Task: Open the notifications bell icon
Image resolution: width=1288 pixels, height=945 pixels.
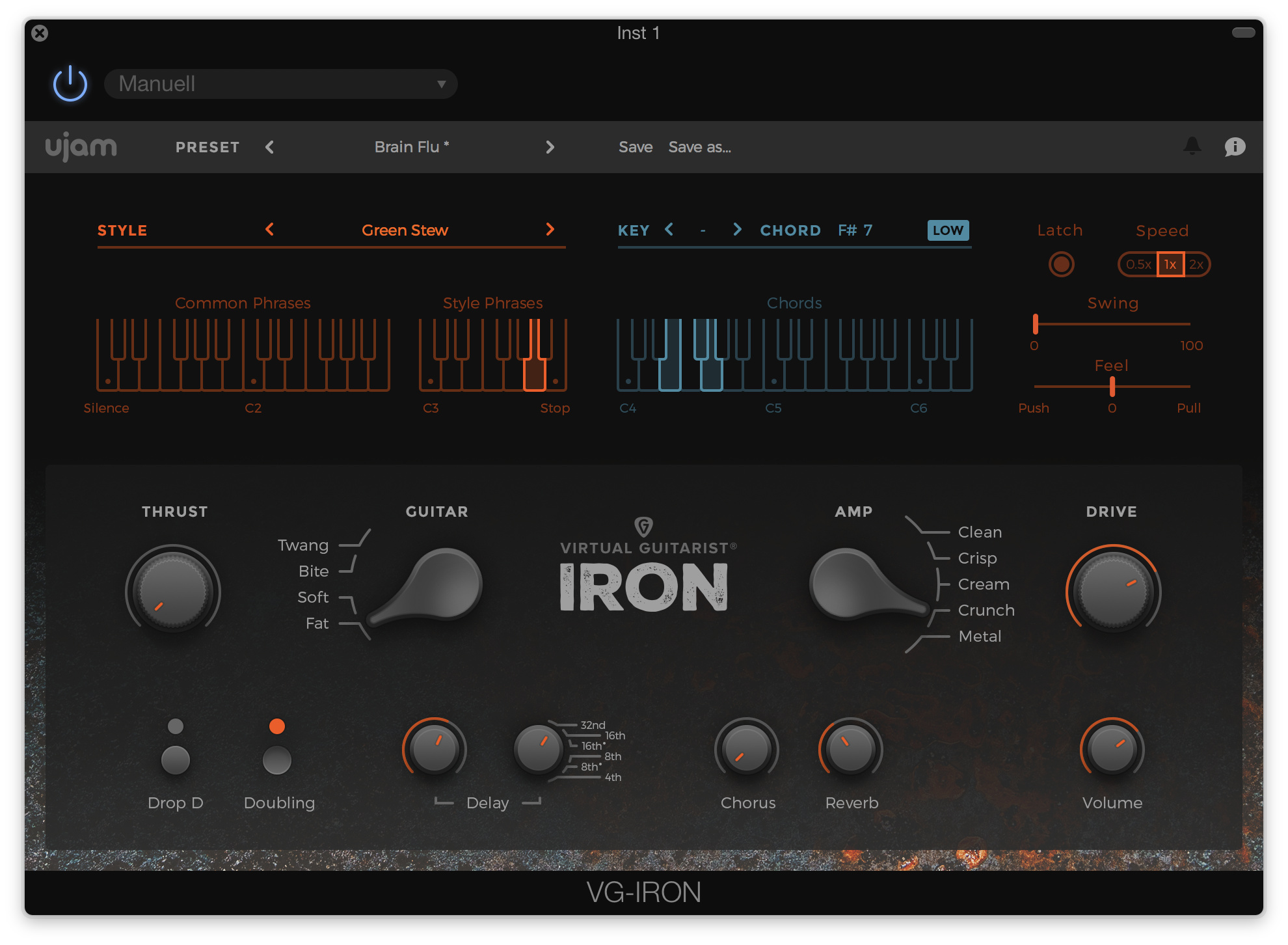Action: [1192, 146]
